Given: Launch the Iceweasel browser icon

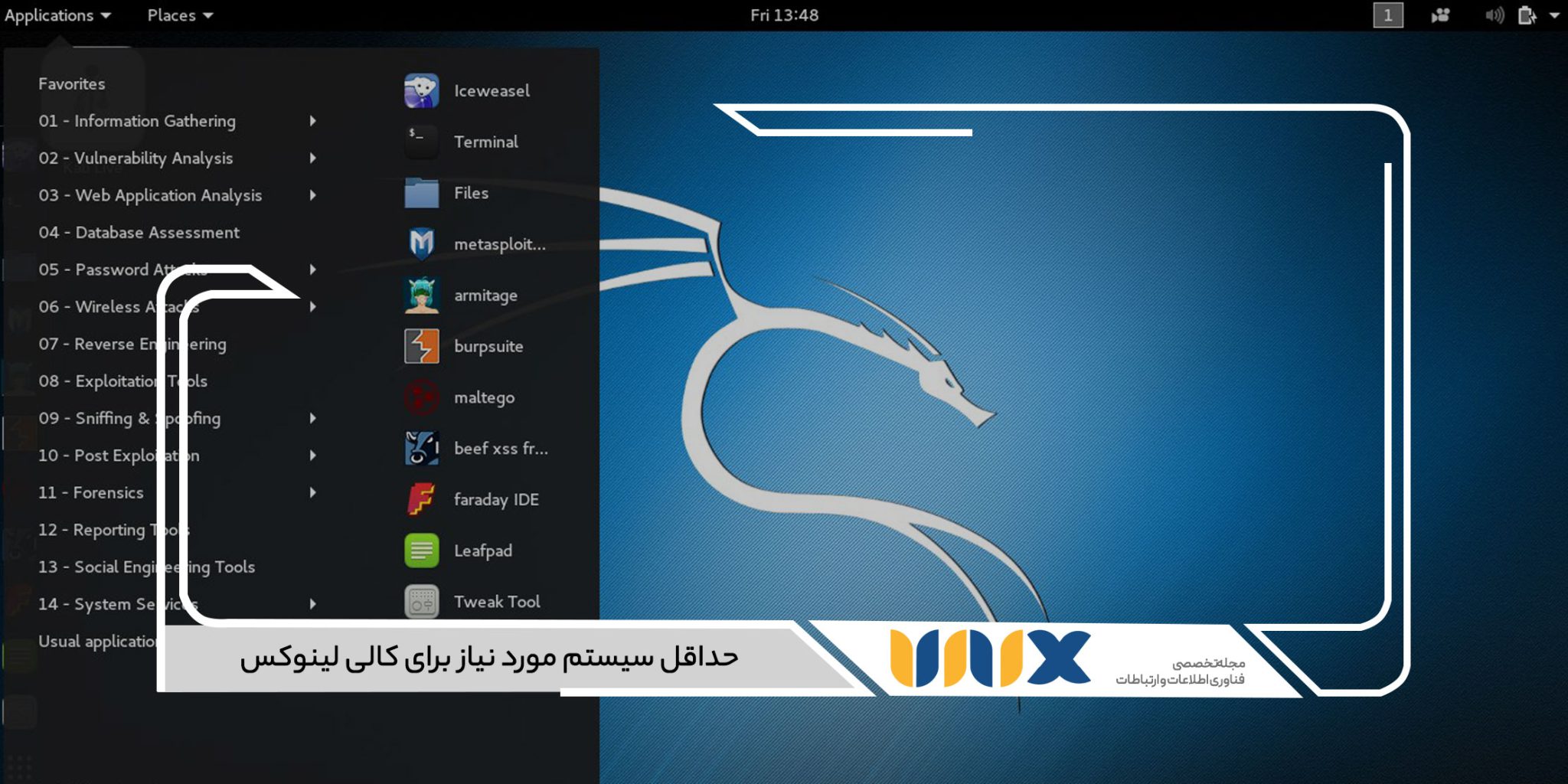Looking at the screenshot, I should pyautogui.click(x=421, y=91).
